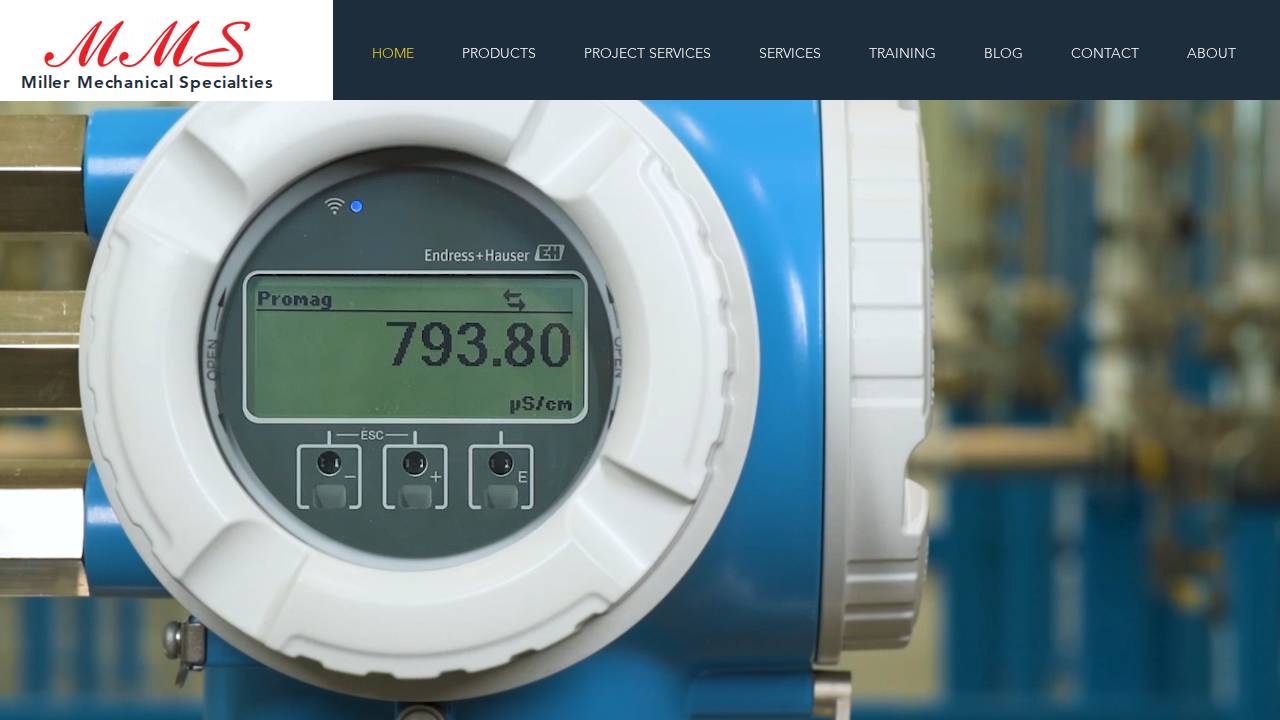The height and width of the screenshot is (720, 1280).
Task: Click the pS/cm unit indicator on the display
Action: pos(540,403)
